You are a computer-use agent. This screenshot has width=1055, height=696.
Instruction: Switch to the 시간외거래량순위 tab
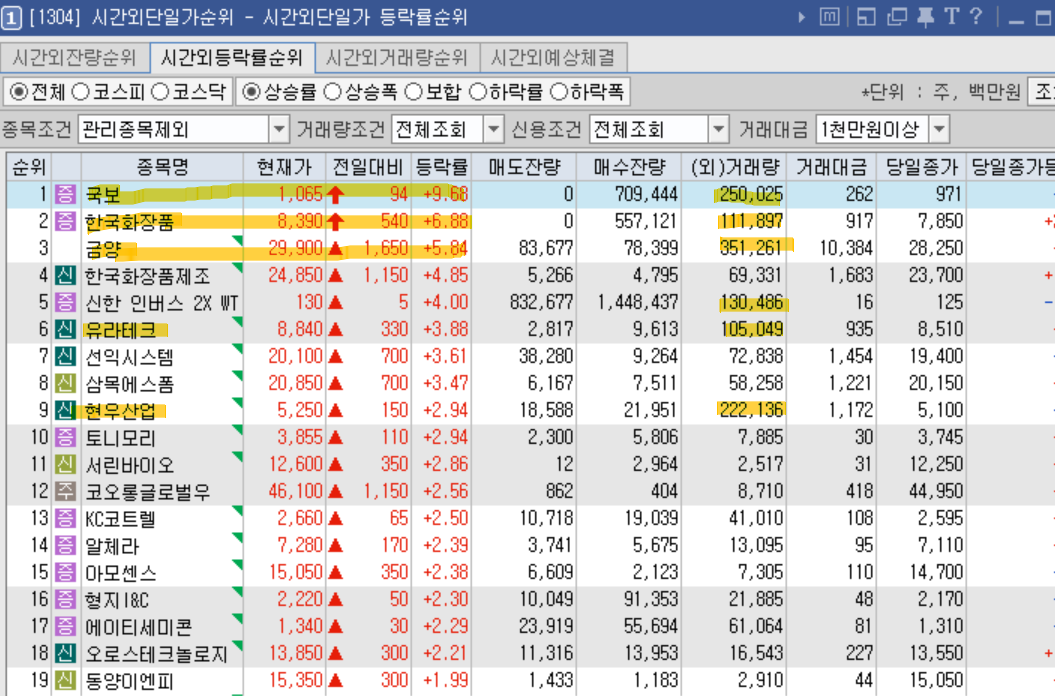click(x=397, y=58)
